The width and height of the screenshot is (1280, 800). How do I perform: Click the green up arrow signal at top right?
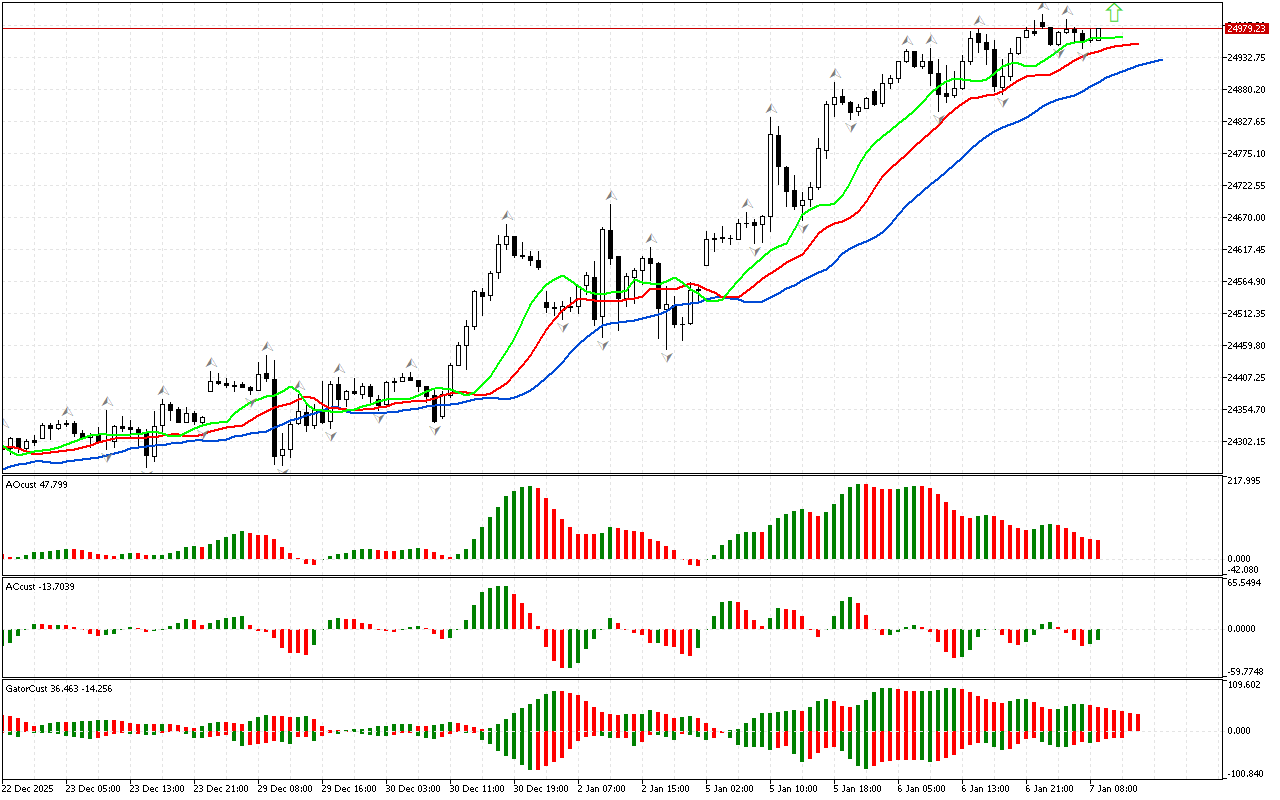(1114, 13)
